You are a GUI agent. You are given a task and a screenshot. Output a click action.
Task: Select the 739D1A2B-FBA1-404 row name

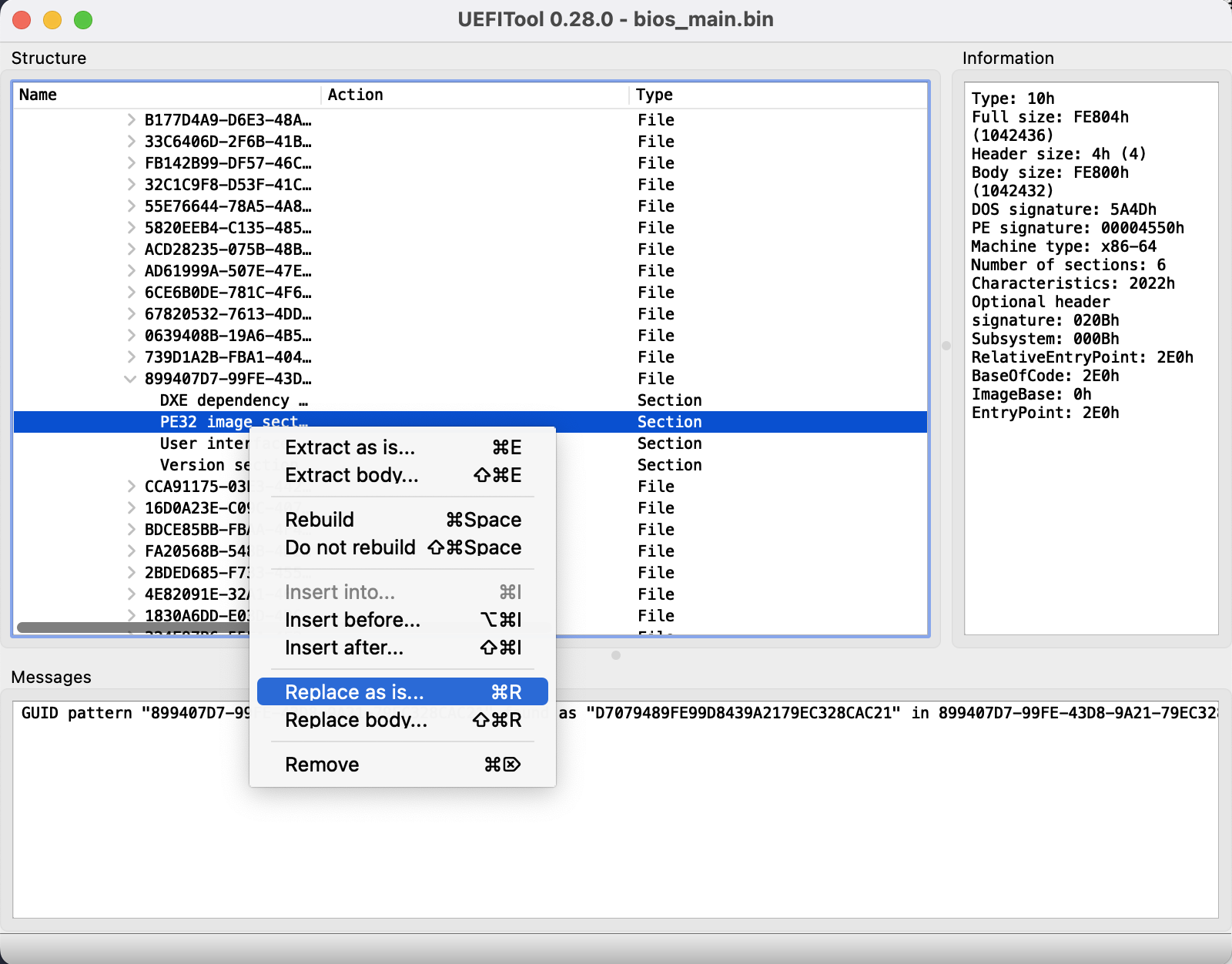pyautogui.click(x=228, y=356)
